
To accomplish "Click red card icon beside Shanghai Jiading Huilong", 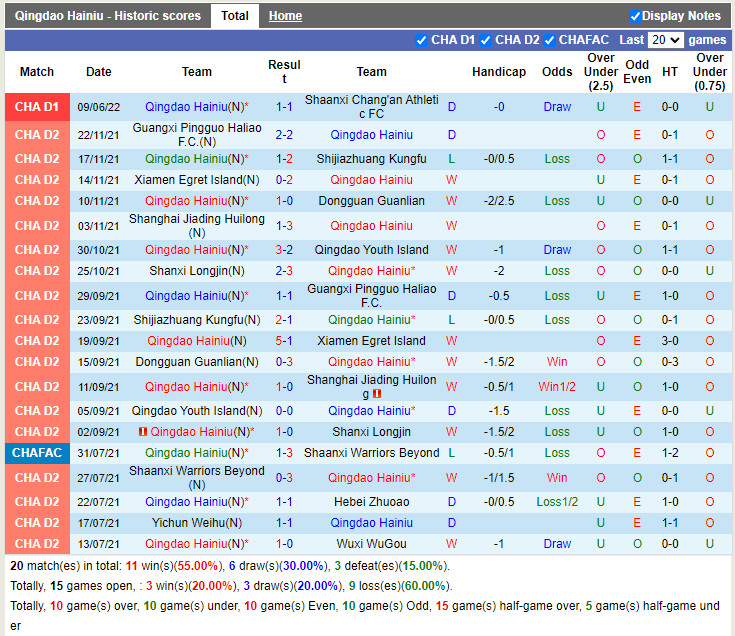I will point(377,395).
